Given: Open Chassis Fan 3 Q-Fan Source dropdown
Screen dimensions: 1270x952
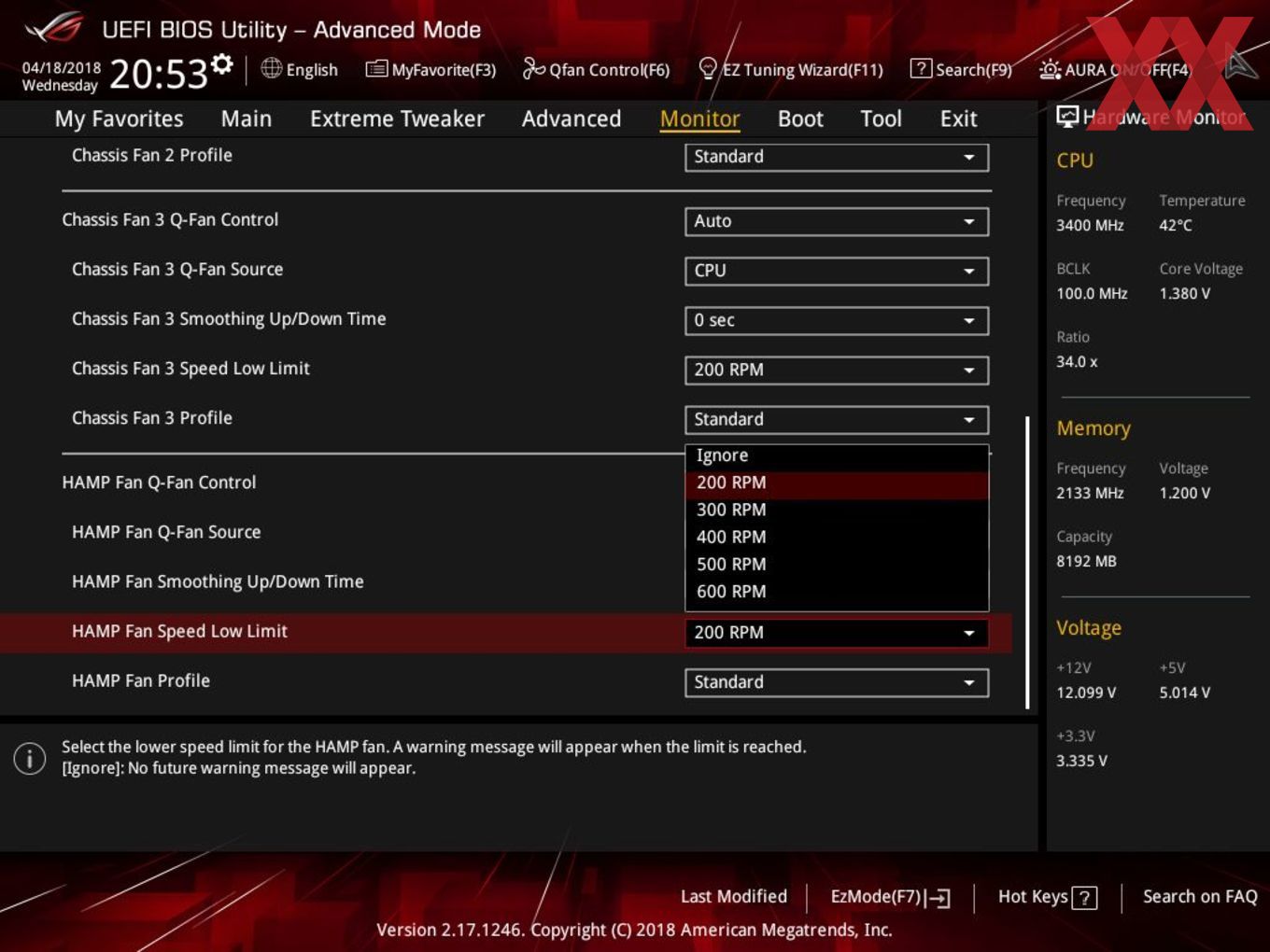Looking at the screenshot, I should 837,271.
